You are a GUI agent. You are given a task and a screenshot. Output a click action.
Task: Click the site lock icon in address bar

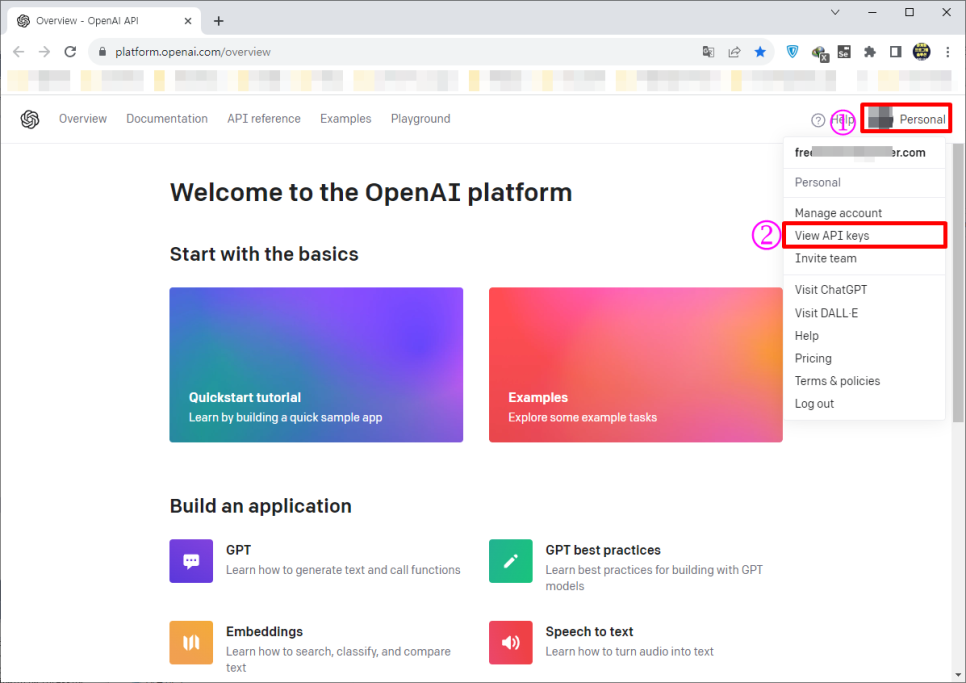pos(103,52)
